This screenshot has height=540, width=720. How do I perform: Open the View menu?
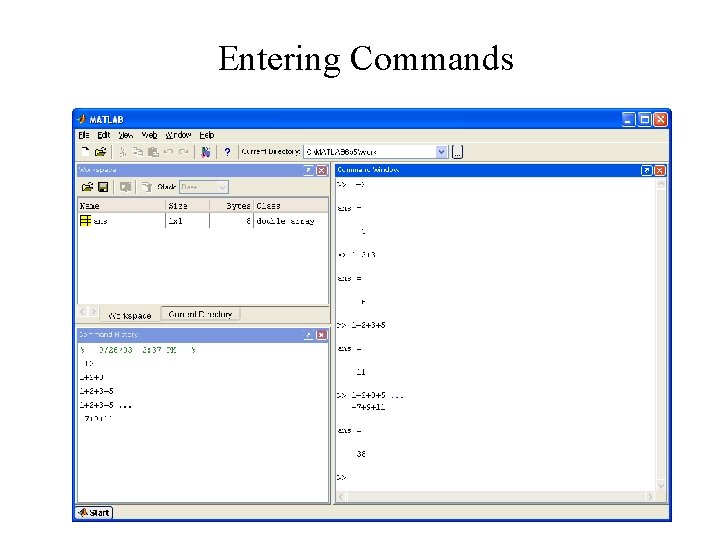coord(125,135)
